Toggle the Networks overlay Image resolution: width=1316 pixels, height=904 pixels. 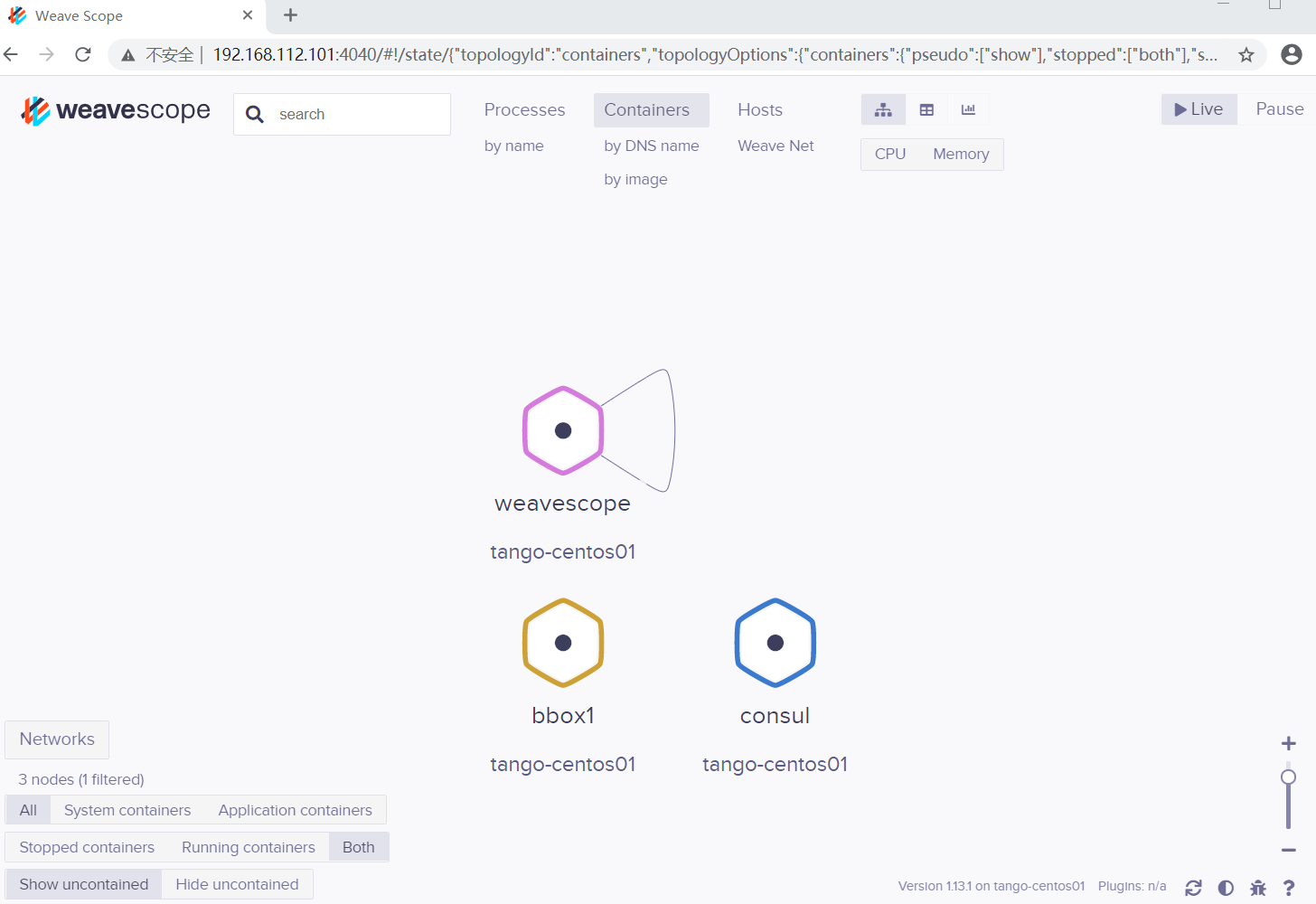pyautogui.click(x=56, y=739)
